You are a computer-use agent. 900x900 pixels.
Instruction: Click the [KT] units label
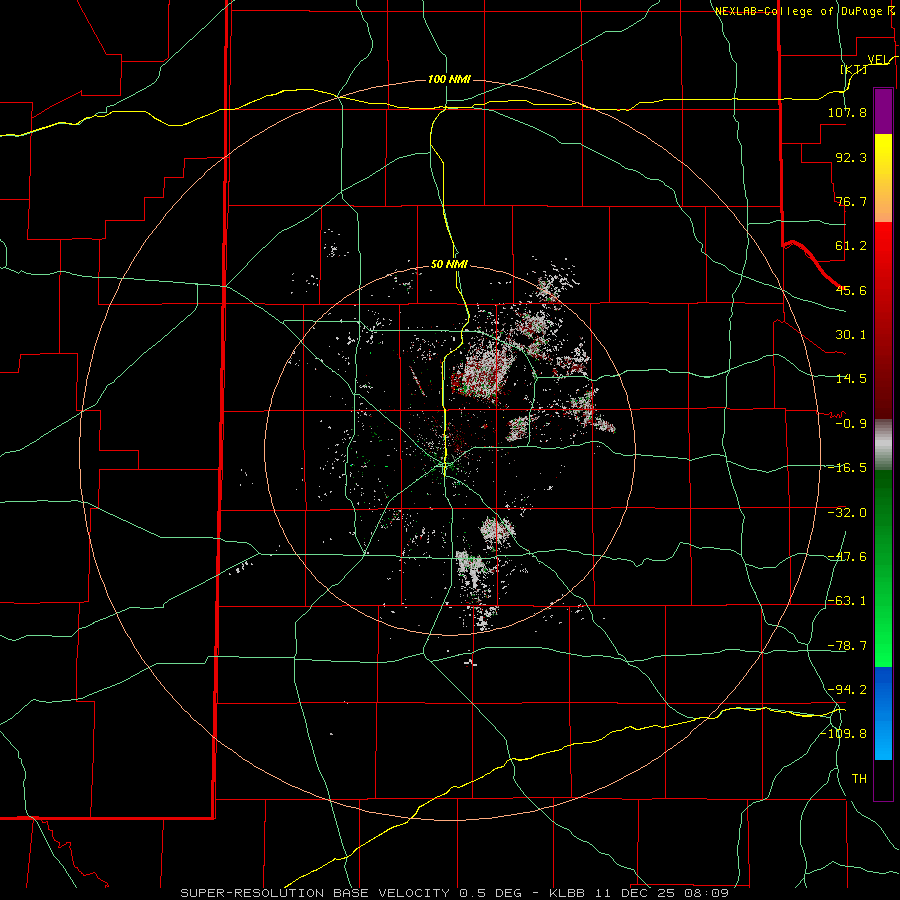click(x=854, y=69)
